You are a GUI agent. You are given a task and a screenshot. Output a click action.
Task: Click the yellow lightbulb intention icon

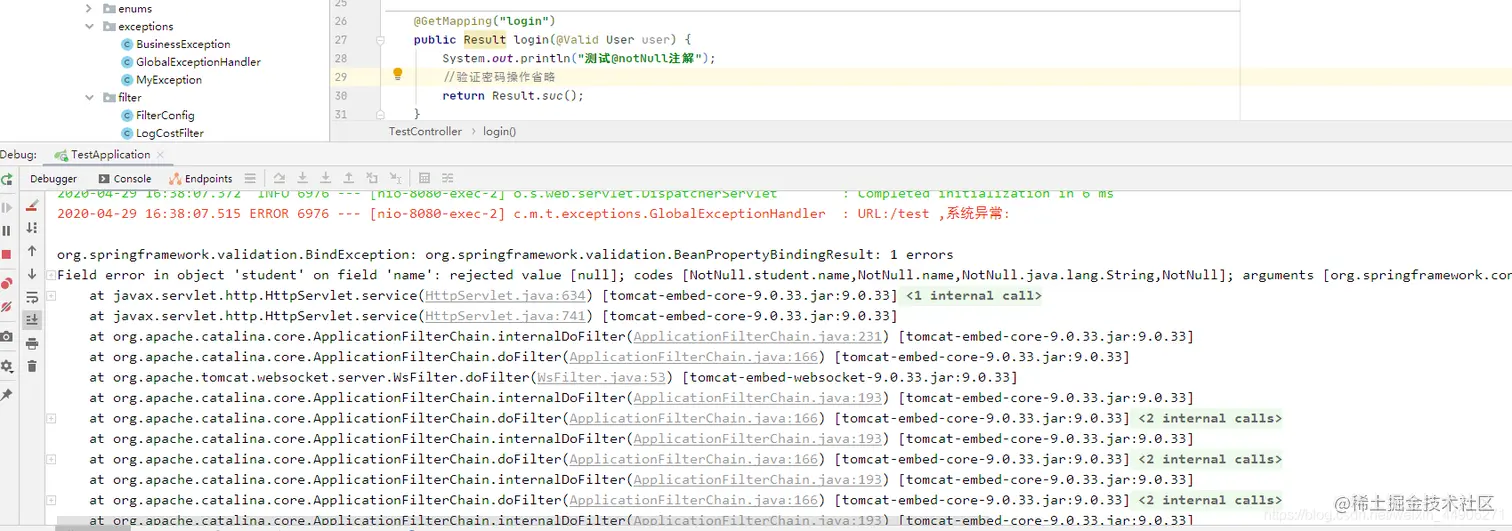[x=397, y=74]
